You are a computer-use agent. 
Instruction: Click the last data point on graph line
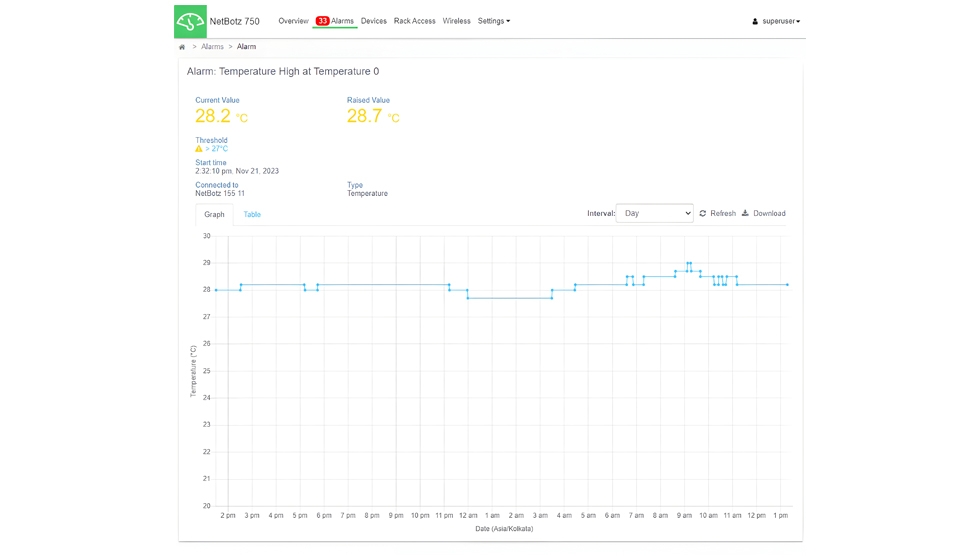click(x=787, y=285)
